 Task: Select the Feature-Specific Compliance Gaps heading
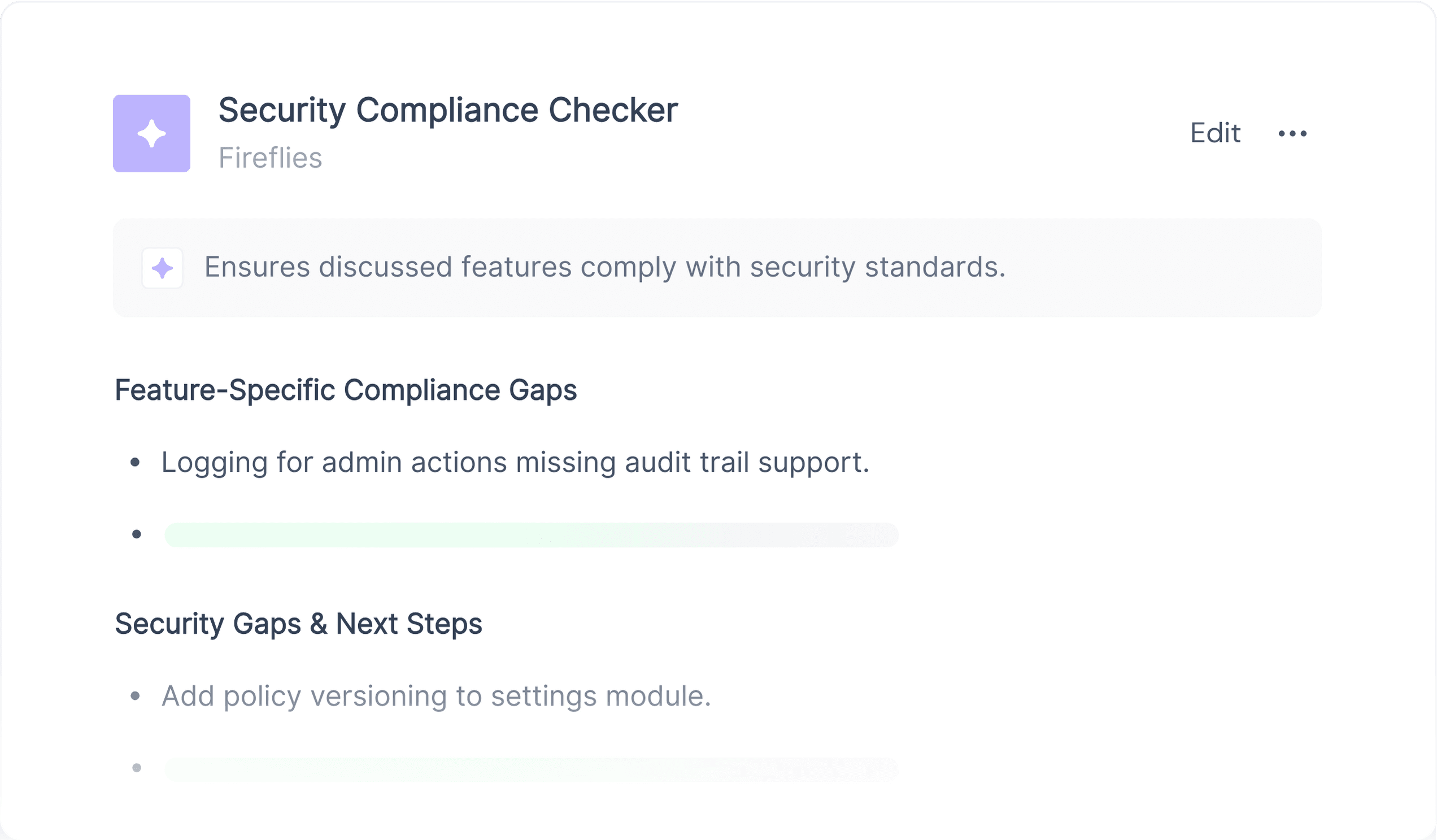pyautogui.click(x=346, y=391)
